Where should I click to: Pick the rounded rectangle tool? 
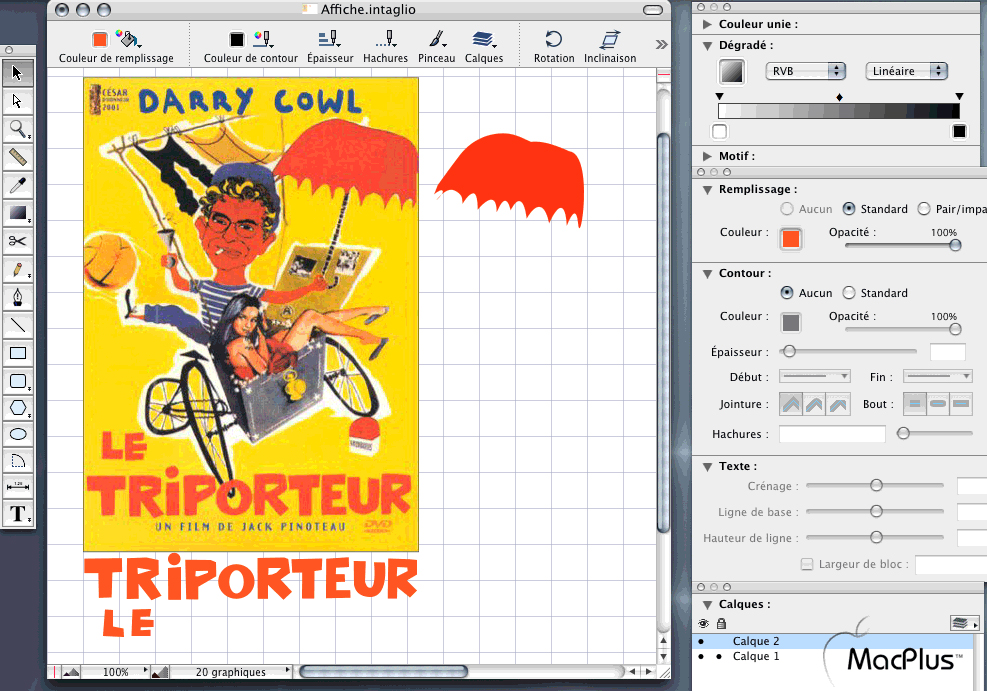click(x=18, y=381)
